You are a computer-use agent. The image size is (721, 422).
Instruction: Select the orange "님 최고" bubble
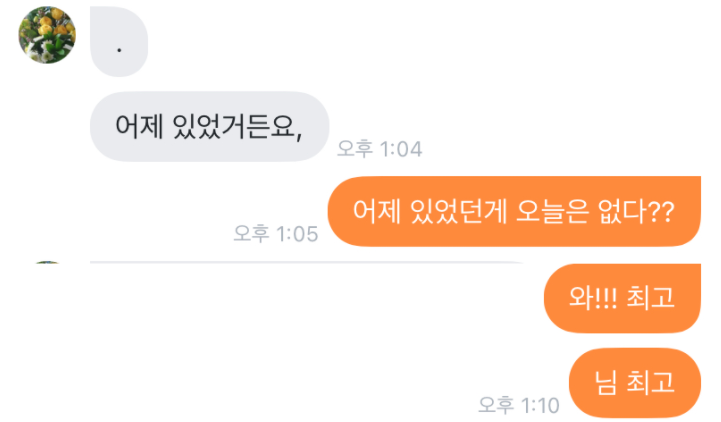[635, 382]
